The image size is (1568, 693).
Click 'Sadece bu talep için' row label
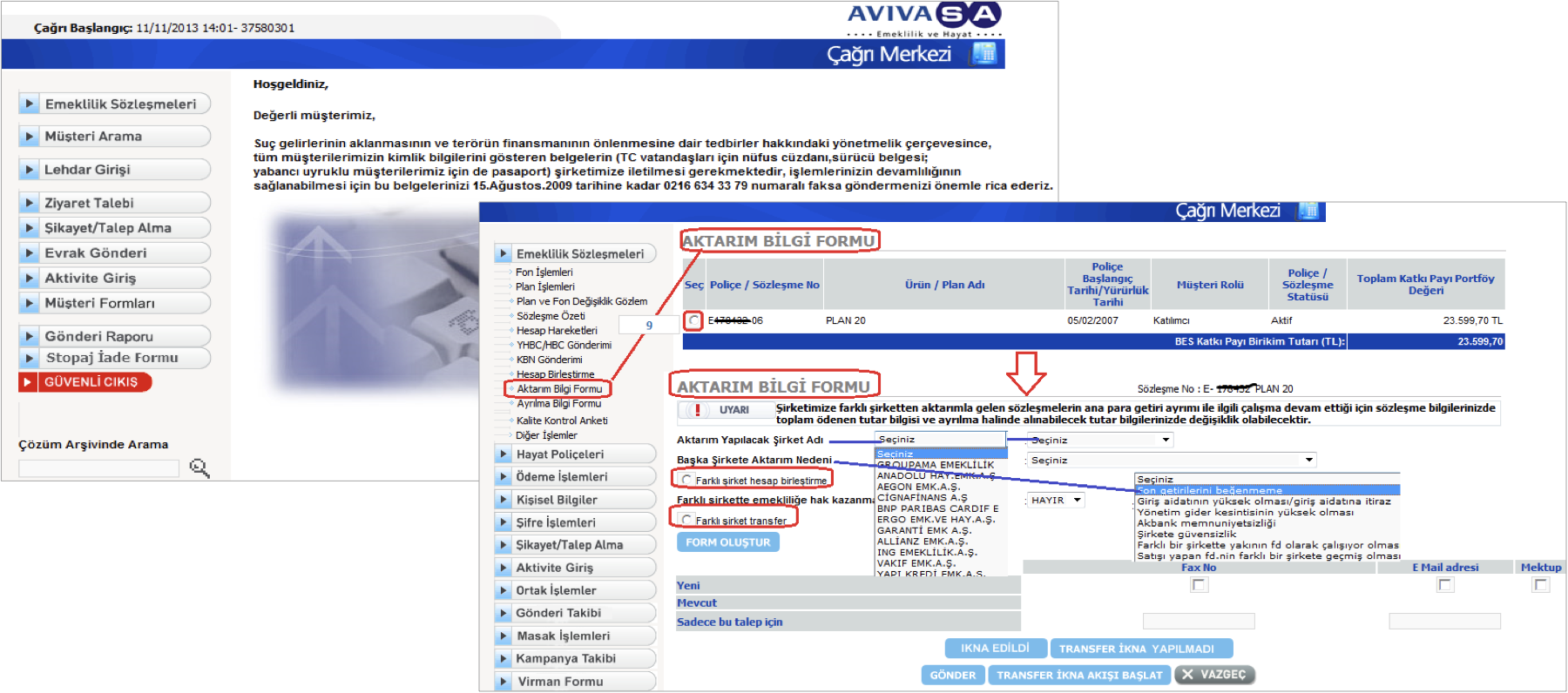[x=730, y=622]
